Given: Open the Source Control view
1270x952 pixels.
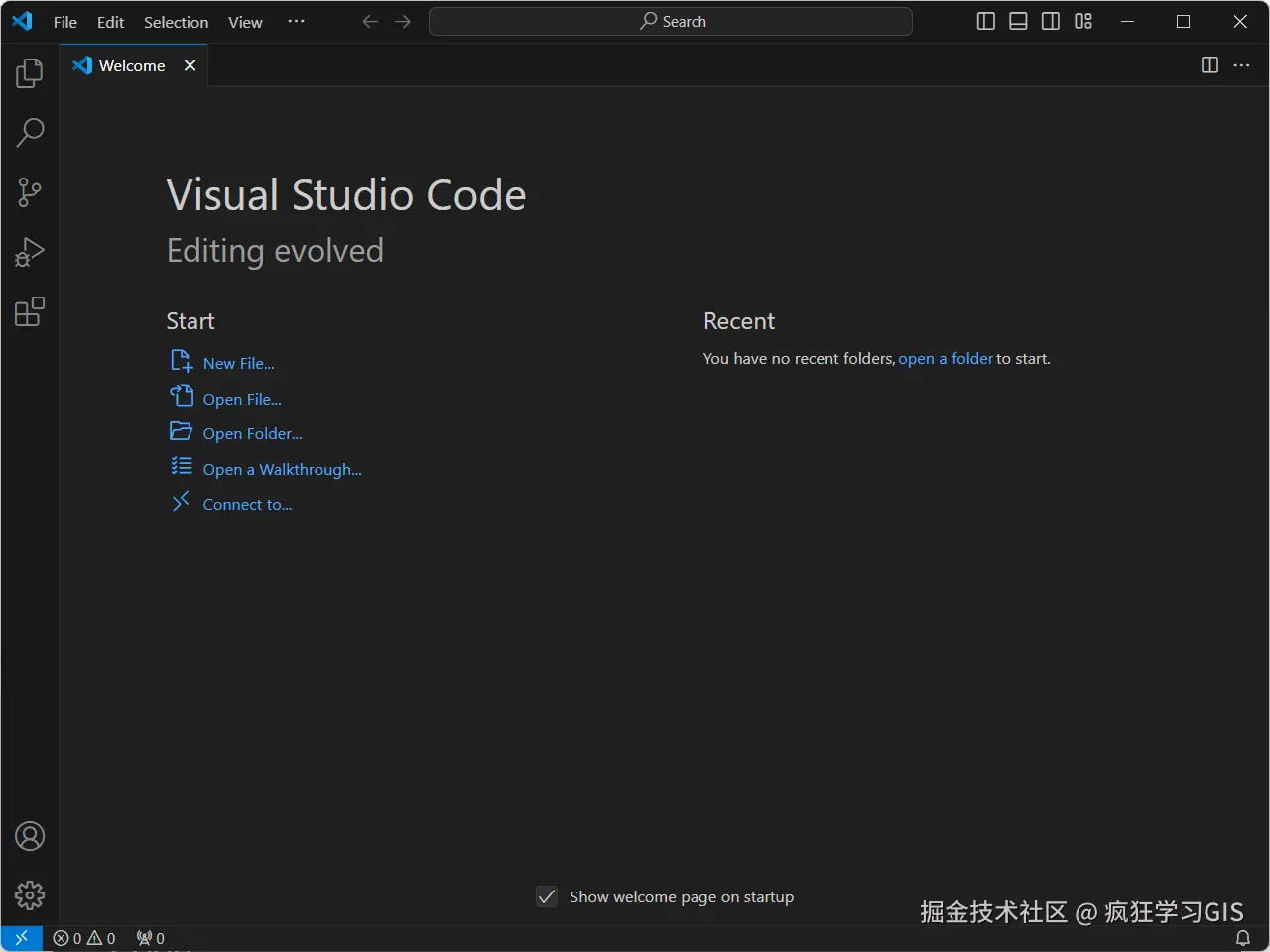Looking at the screenshot, I should coord(30,192).
